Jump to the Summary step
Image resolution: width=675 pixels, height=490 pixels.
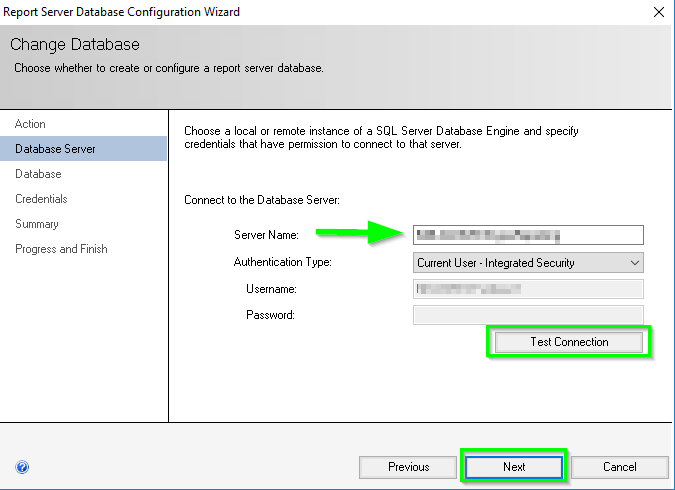point(37,224)
